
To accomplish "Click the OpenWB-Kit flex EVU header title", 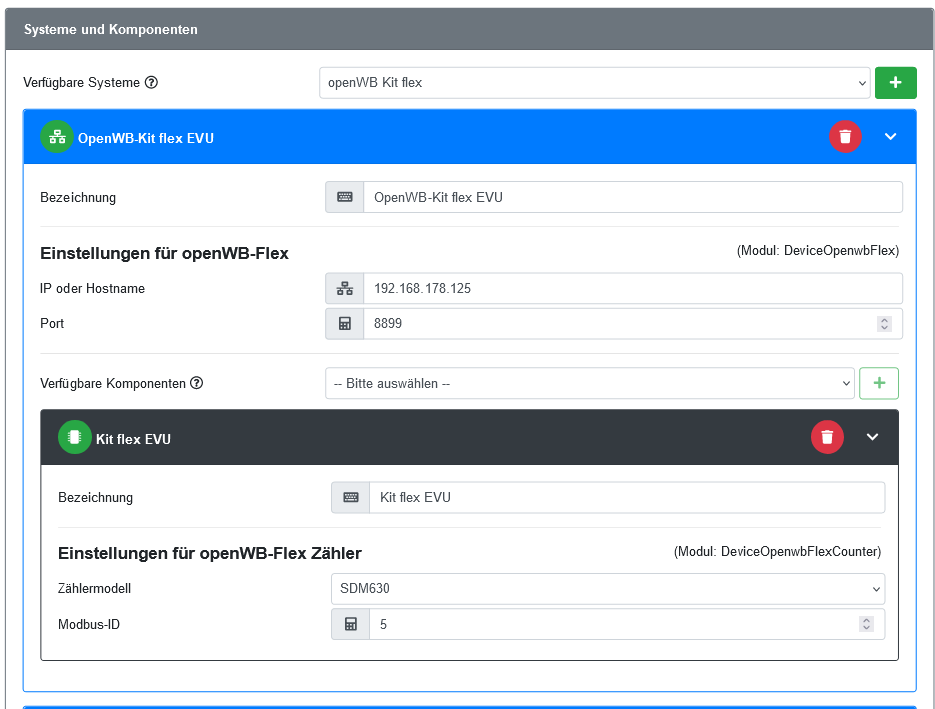I will tap(145, 138).
